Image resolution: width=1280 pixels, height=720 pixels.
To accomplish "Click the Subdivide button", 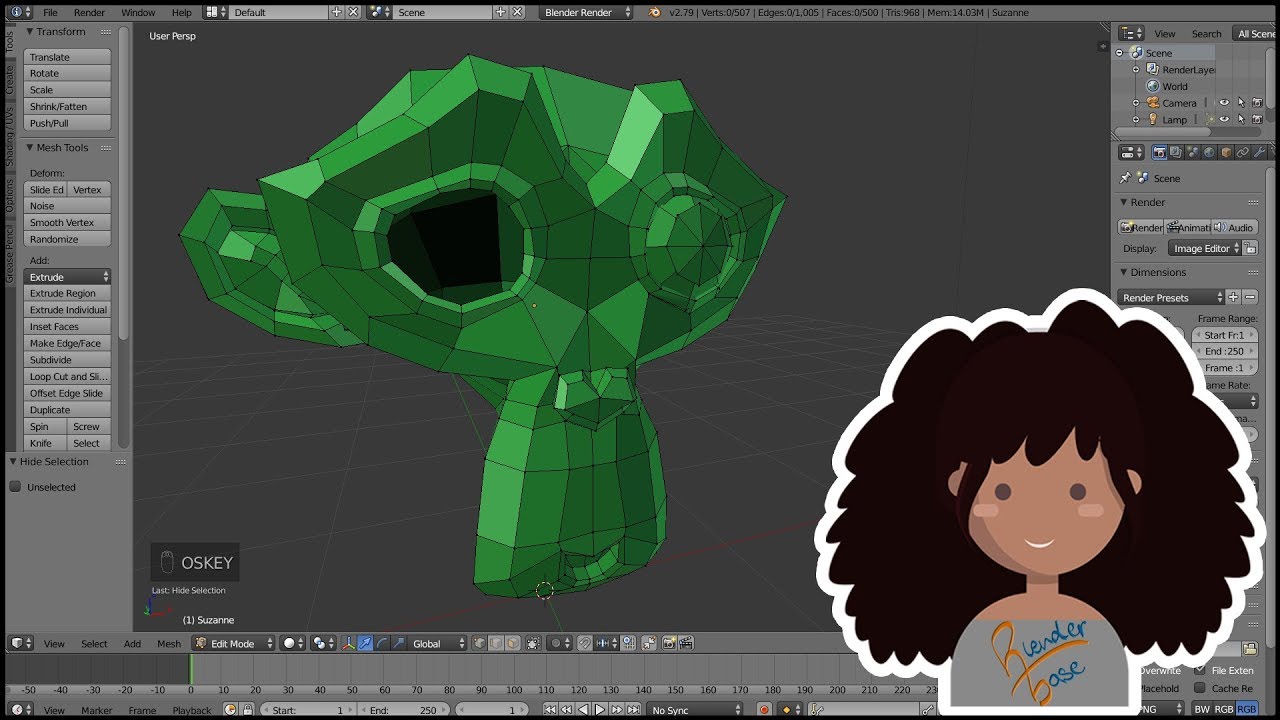I will (x=67, y=360).
